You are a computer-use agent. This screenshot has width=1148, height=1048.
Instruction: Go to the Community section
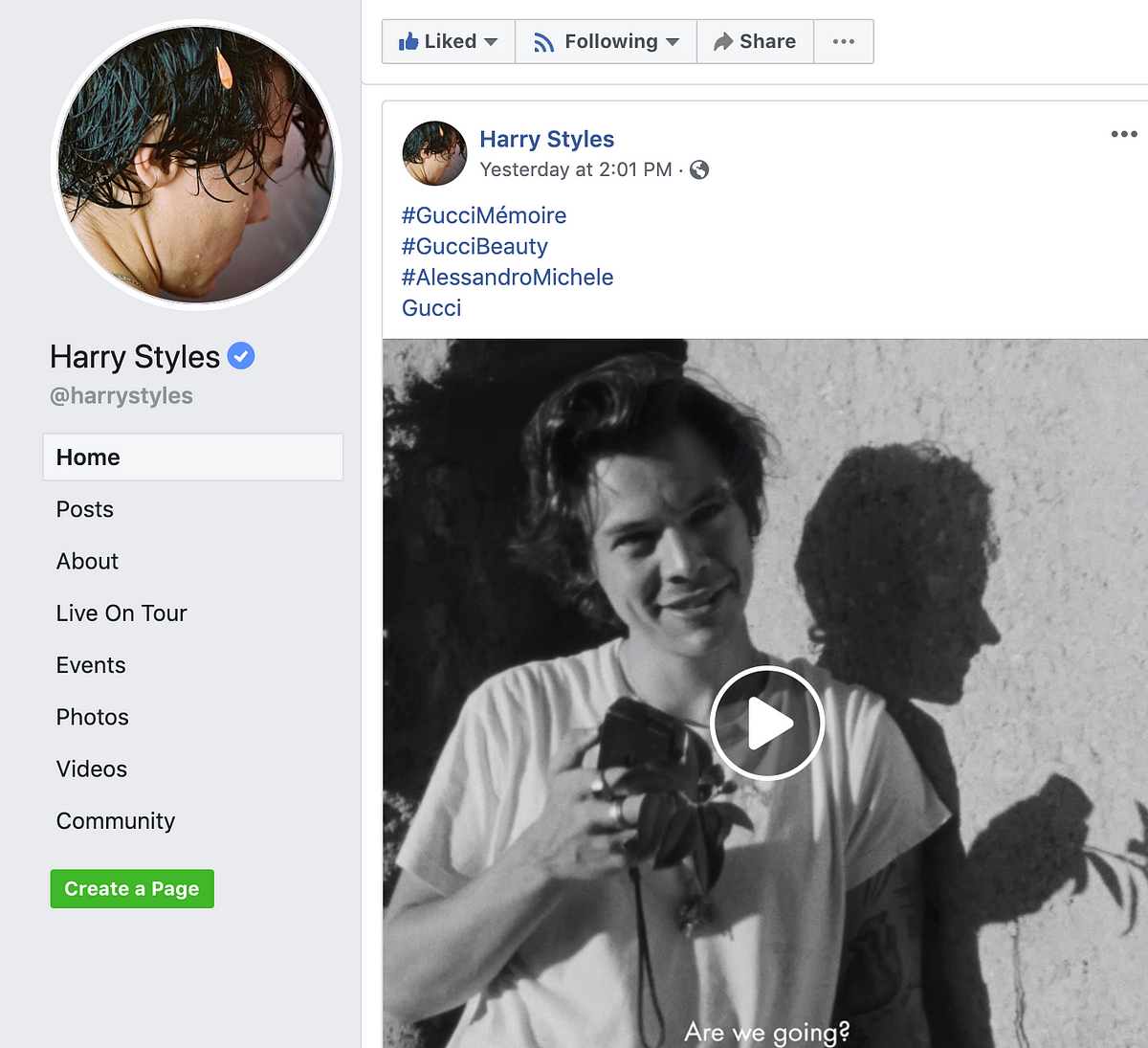116,821
